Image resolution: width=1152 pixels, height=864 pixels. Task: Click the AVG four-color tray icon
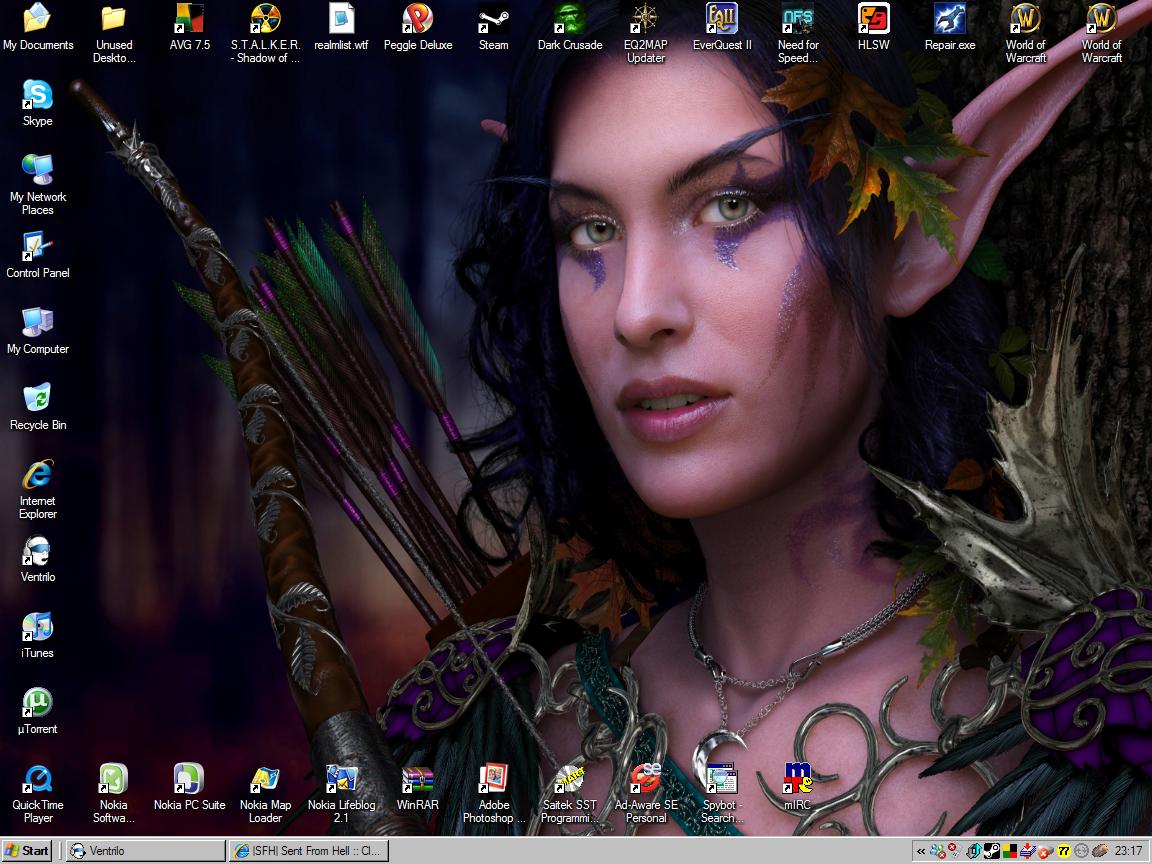(x=1009, y=852)
